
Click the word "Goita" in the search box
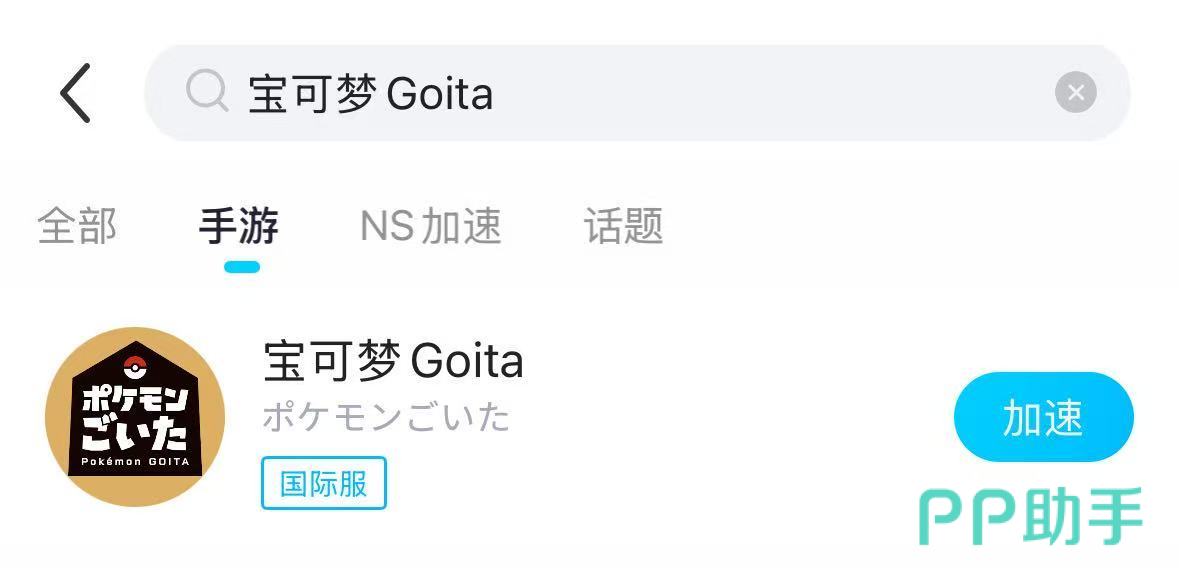tap(440, 94)
